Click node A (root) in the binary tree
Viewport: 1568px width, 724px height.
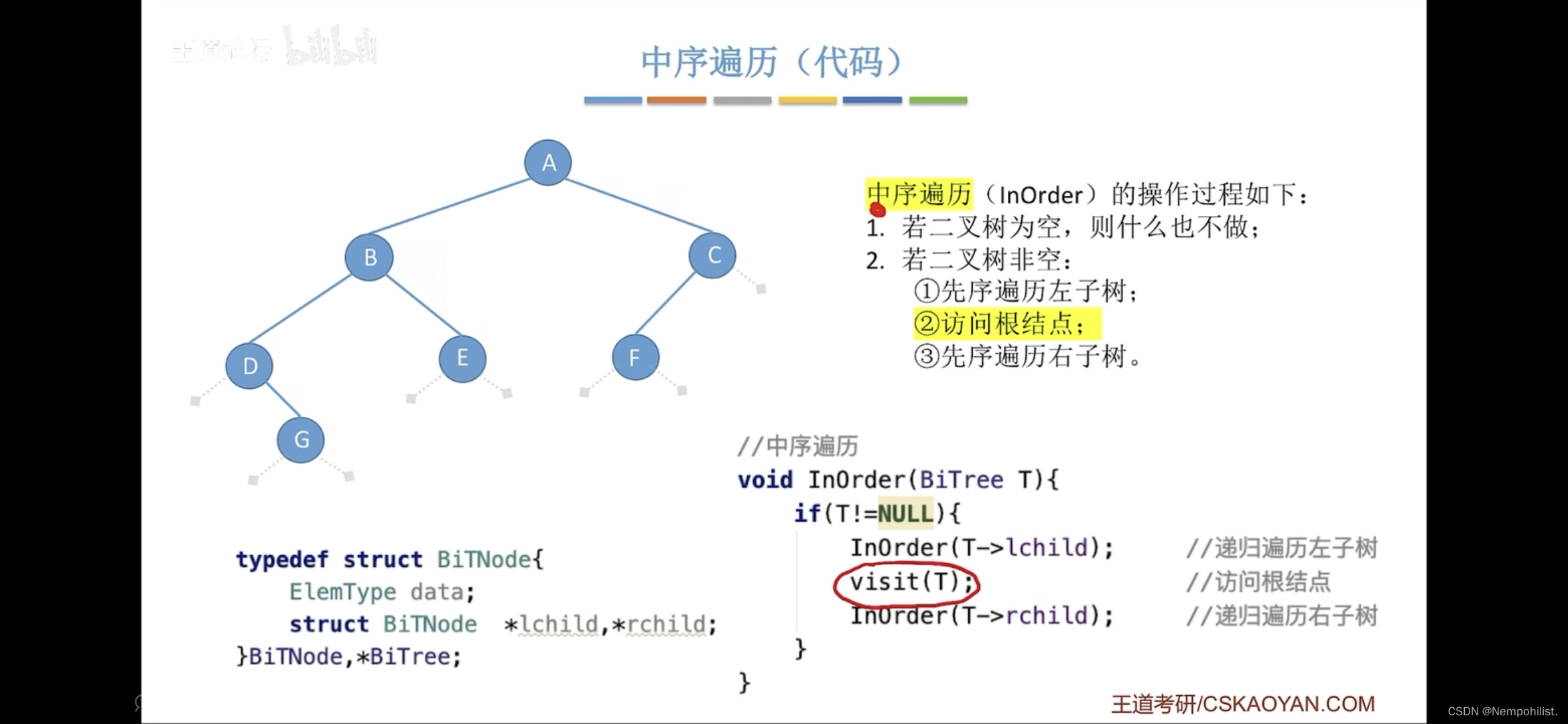click(548, 163)
